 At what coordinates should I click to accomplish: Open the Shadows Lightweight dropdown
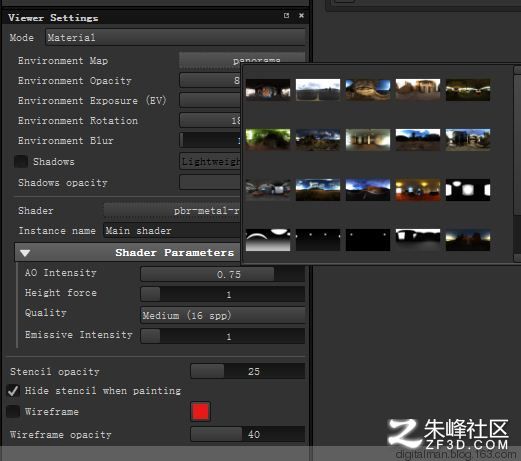pyautogui.click(x=210, y=162)
